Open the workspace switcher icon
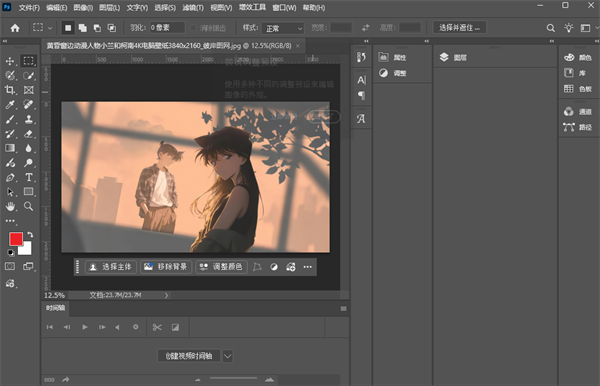600x386 pixels. (585, 28)
